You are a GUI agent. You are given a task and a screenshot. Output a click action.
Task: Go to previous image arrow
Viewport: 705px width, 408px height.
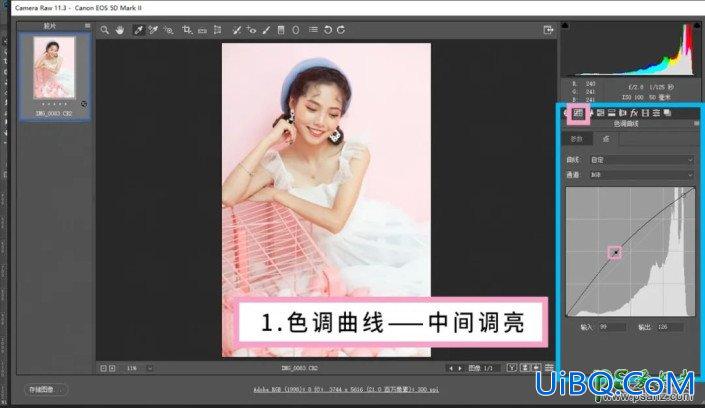(x=451, y=368)
